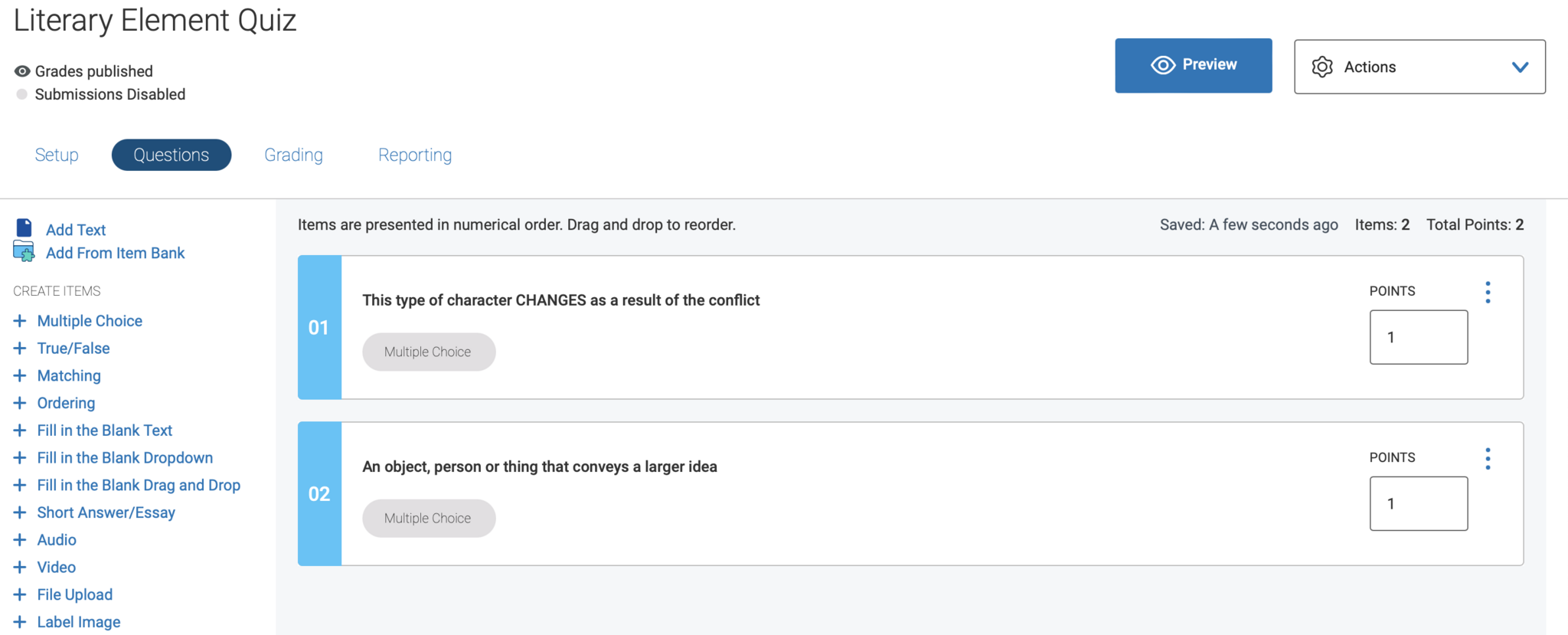Screen dimensions: 1568x635
Task: Switch to the Grading tab
Action: (x=293, y=155)
